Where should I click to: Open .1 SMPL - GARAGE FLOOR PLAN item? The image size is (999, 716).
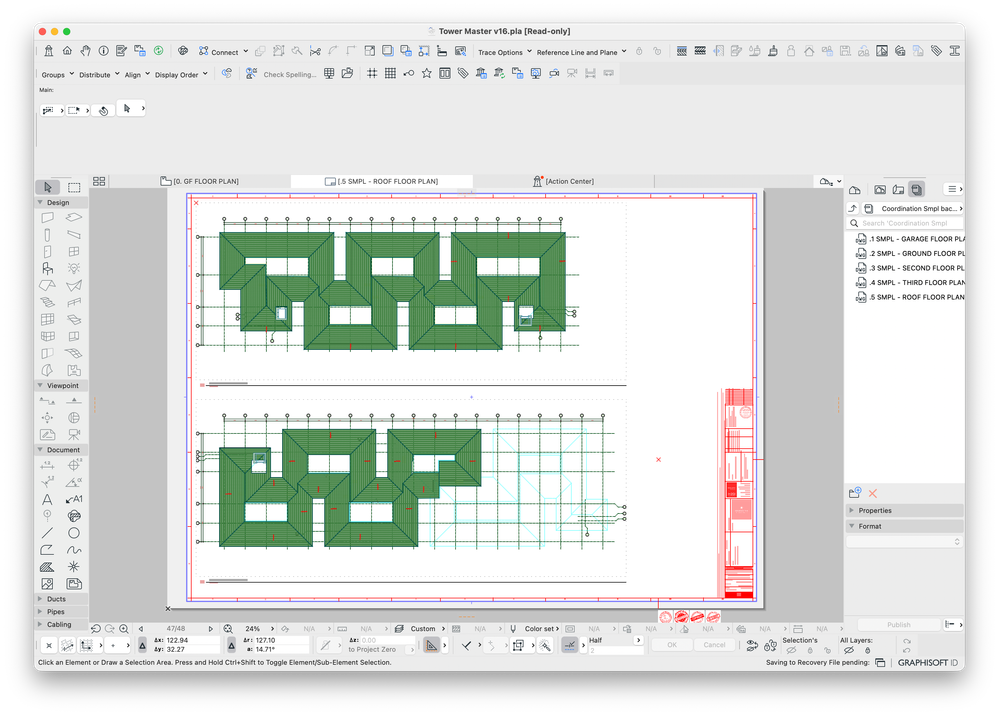[x=910, y=239]
